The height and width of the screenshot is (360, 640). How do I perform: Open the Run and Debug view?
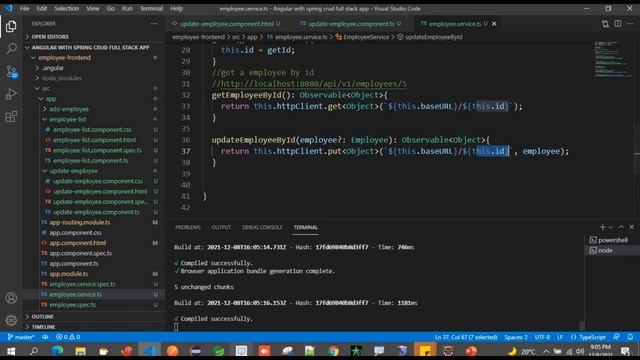coord(11,94)
